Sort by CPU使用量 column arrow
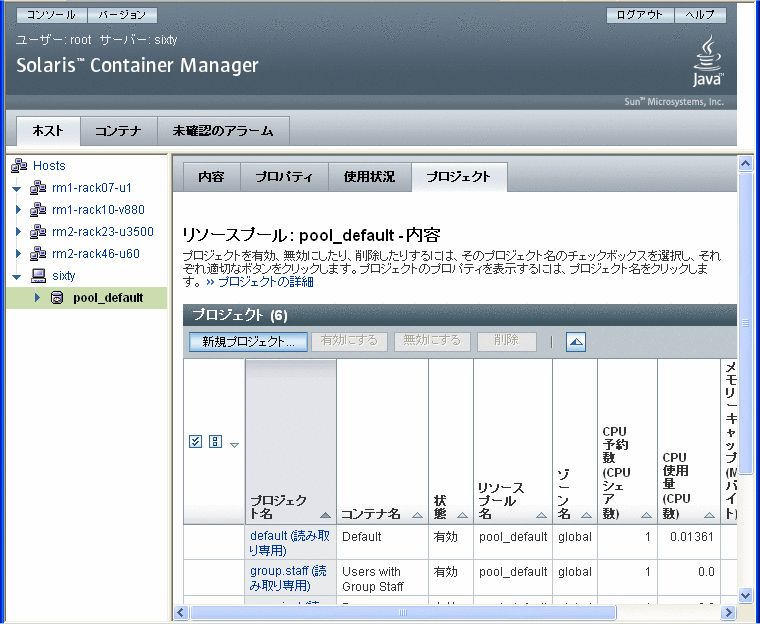The width and height of the screenshot is (760, 624). (709, 515)
